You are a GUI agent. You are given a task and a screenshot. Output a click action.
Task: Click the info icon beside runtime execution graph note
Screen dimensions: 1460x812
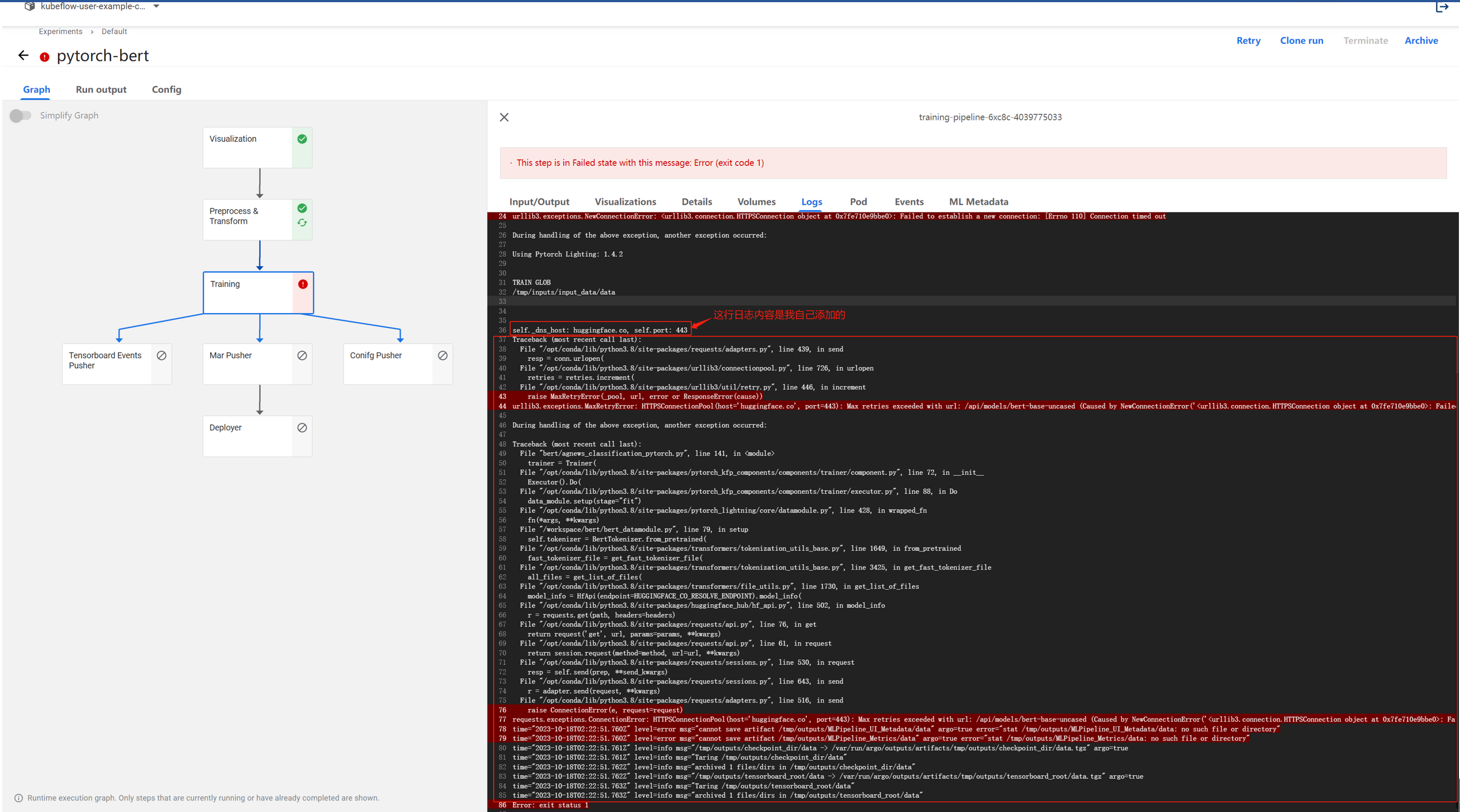[19, 798]
